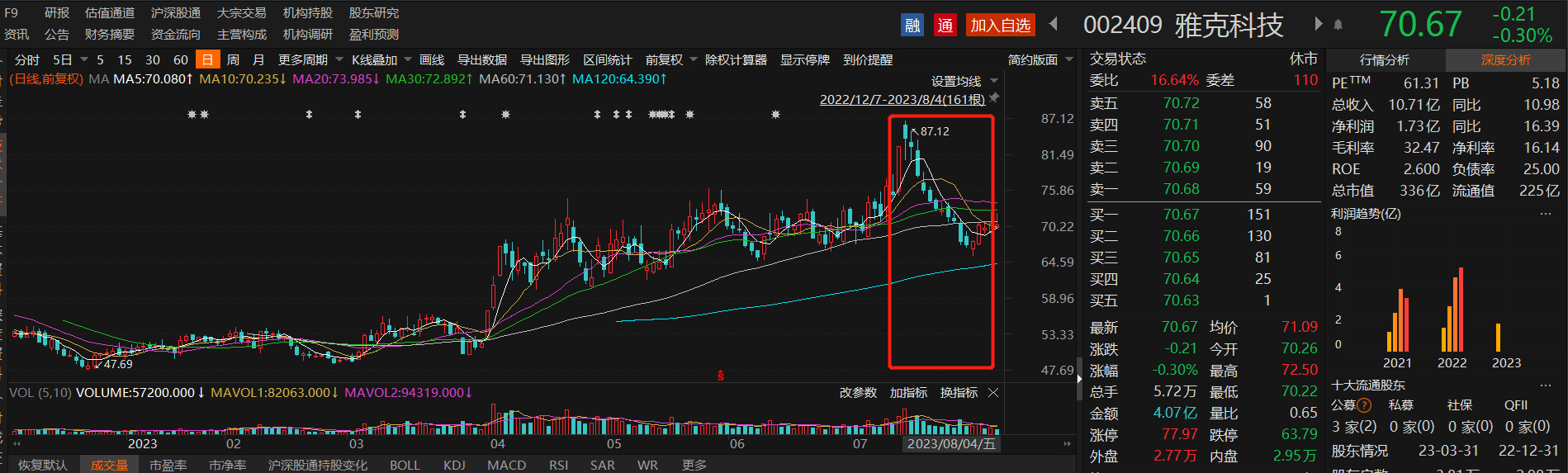The image size is (1568, 473).
Task: Go to next stock with right arrow
Action: click(1318, 24)
